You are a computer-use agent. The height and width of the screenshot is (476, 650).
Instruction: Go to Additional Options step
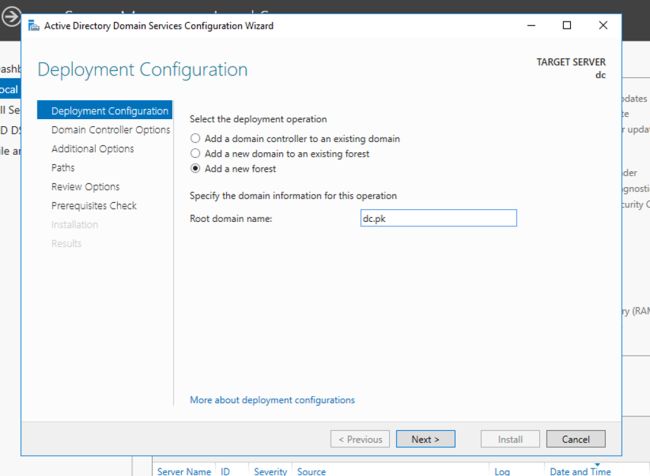pos(93,149)
